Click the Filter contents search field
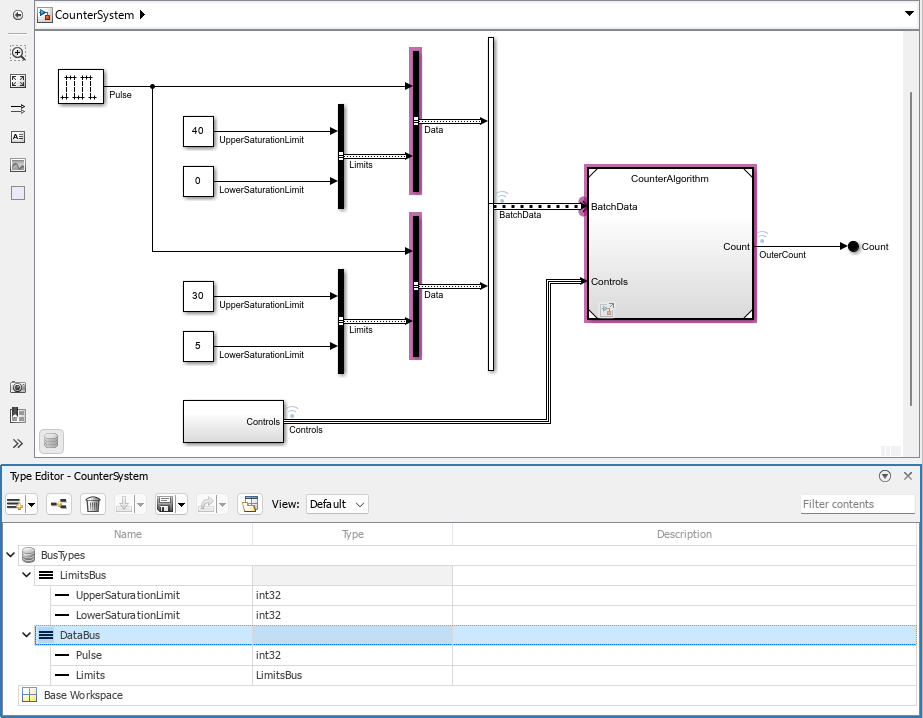Viewport: 923px width, 718px height. [x=857, y=504]
